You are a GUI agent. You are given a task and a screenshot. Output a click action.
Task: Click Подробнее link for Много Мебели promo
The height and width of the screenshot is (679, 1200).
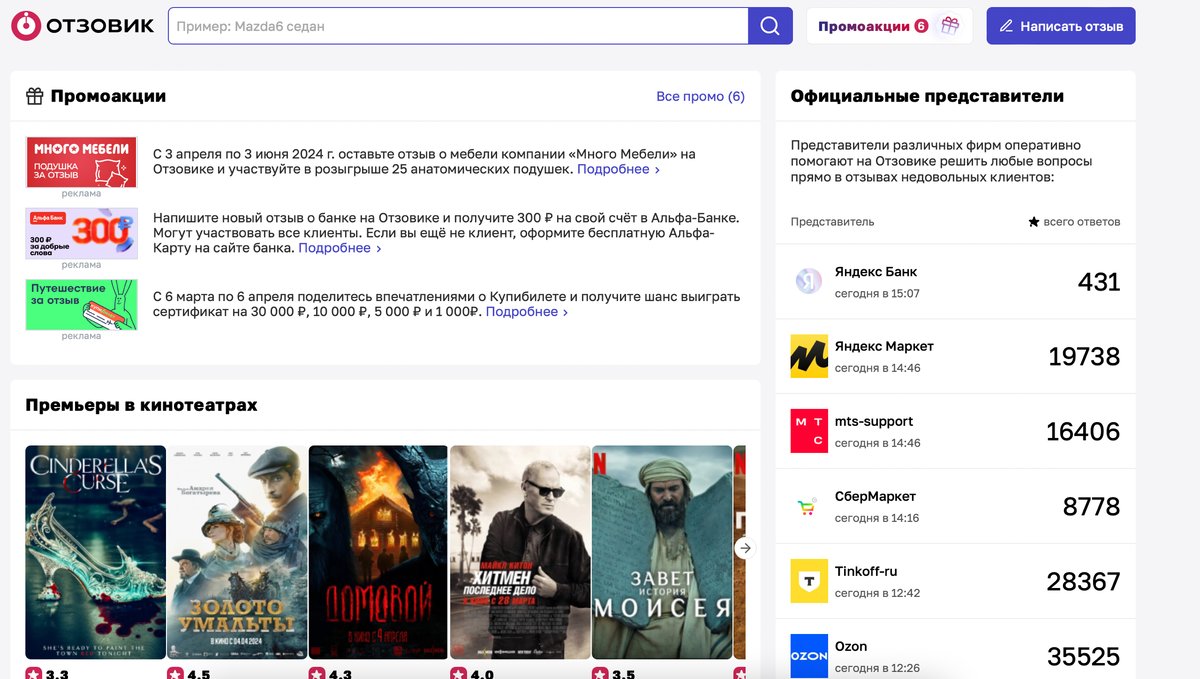[618, 170]
